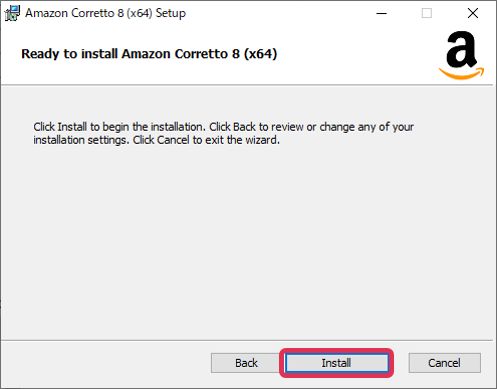Click Install to begin Corretto installation
497x389 pixels.
(337, 363)
